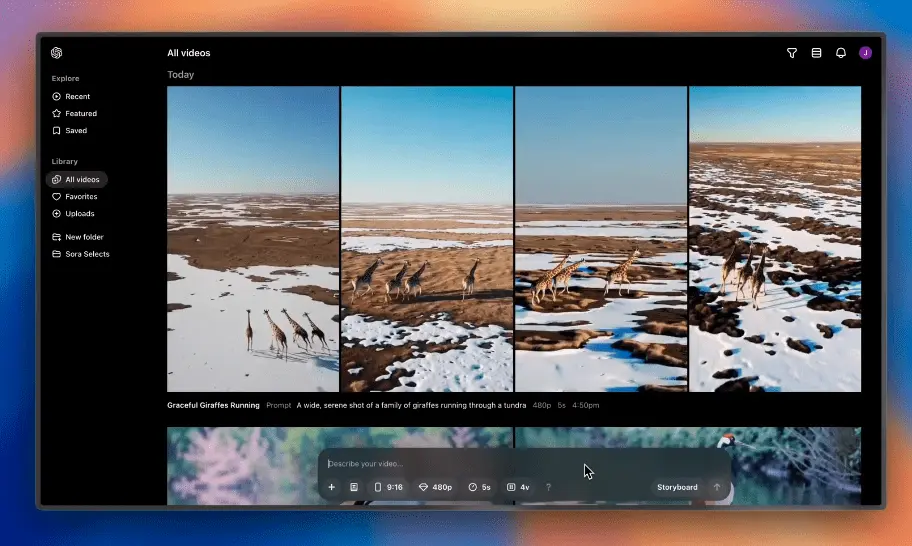912x546 pixels.
Task: Open the 9:16 aspect ratio dropdown
Action: 389,487
